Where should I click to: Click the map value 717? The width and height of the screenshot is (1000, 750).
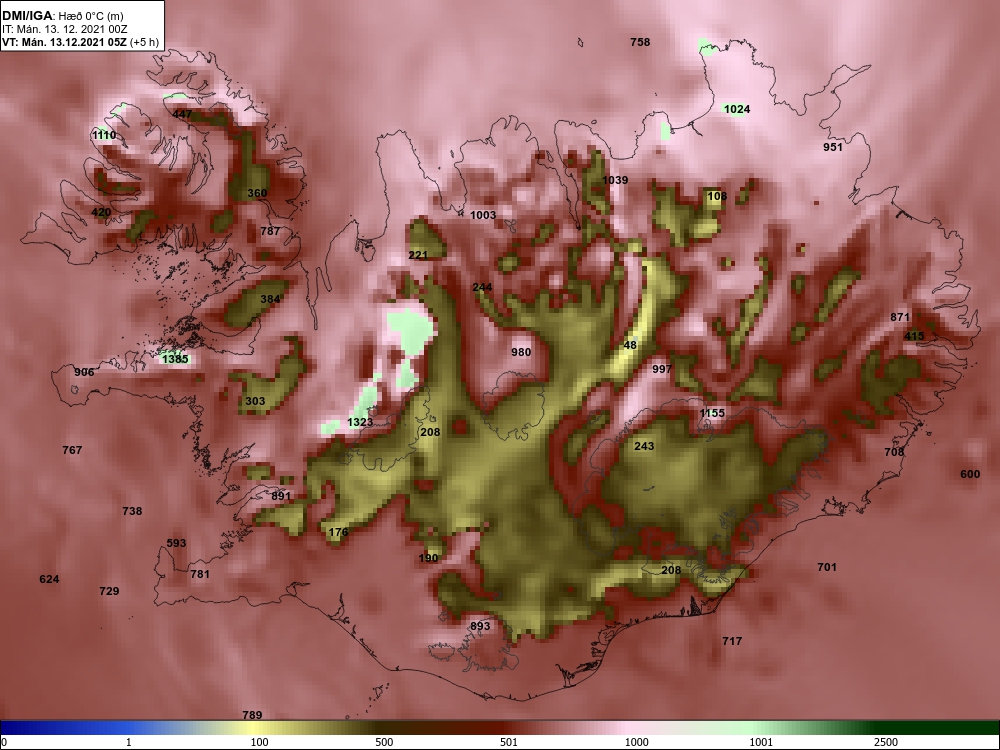(732, 641)
